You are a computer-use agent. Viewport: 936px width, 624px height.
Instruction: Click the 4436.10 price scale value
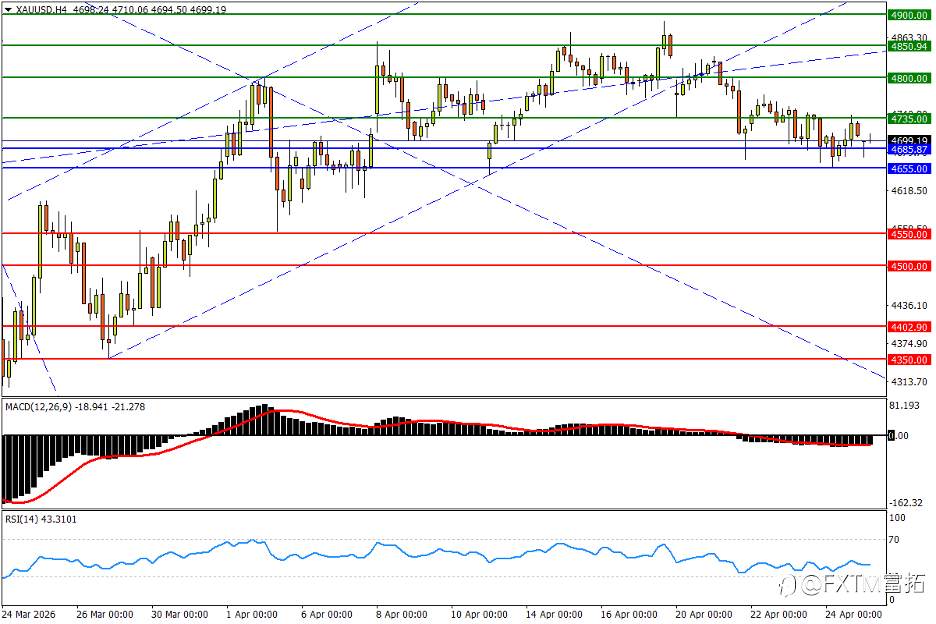point(909,305)
